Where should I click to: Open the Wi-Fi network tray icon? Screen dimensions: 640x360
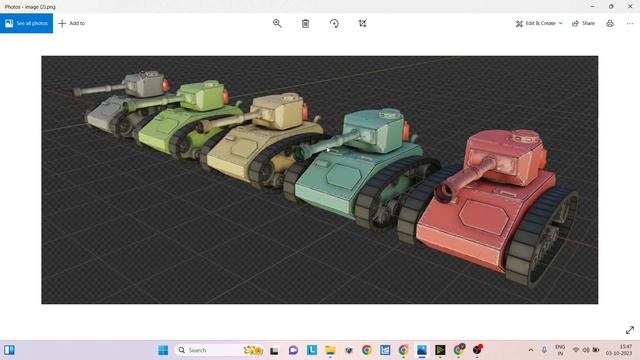576,350
